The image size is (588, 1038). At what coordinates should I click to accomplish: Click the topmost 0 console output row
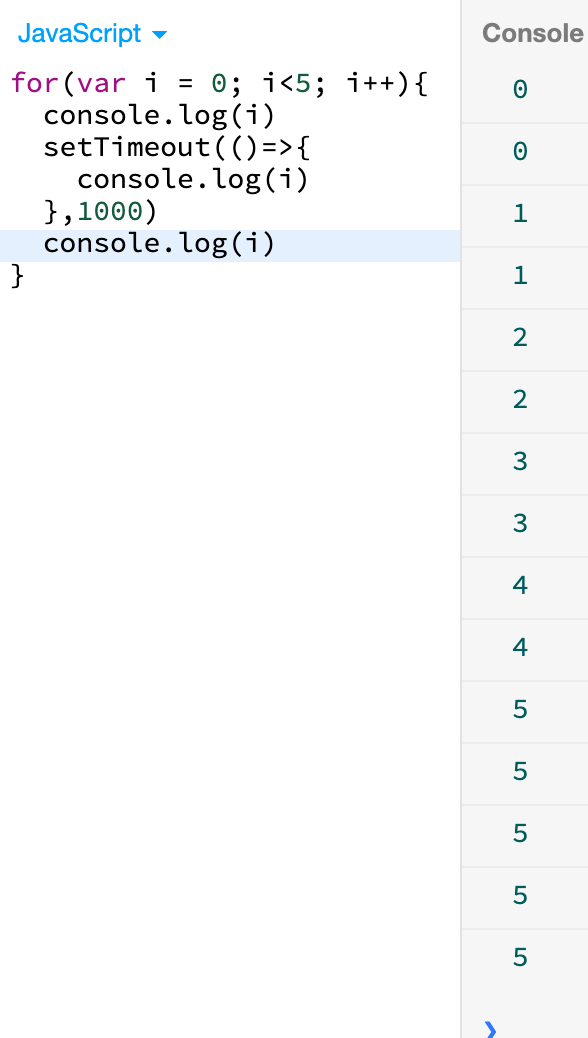pyautogui.click(x=524, y=90)
